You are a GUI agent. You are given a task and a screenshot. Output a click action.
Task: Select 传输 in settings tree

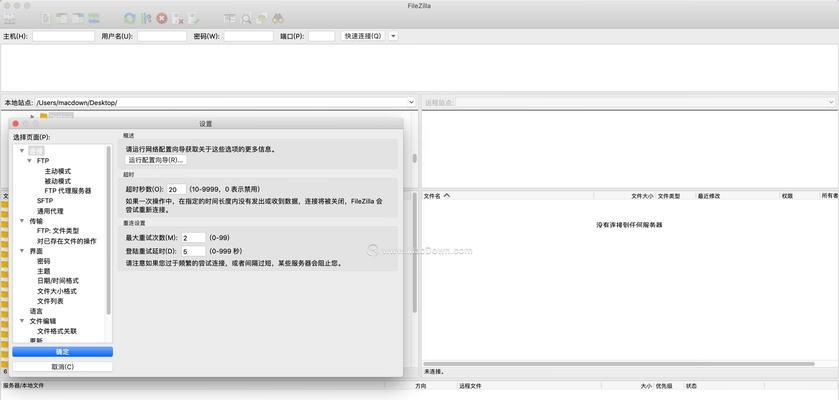point(36,220)
